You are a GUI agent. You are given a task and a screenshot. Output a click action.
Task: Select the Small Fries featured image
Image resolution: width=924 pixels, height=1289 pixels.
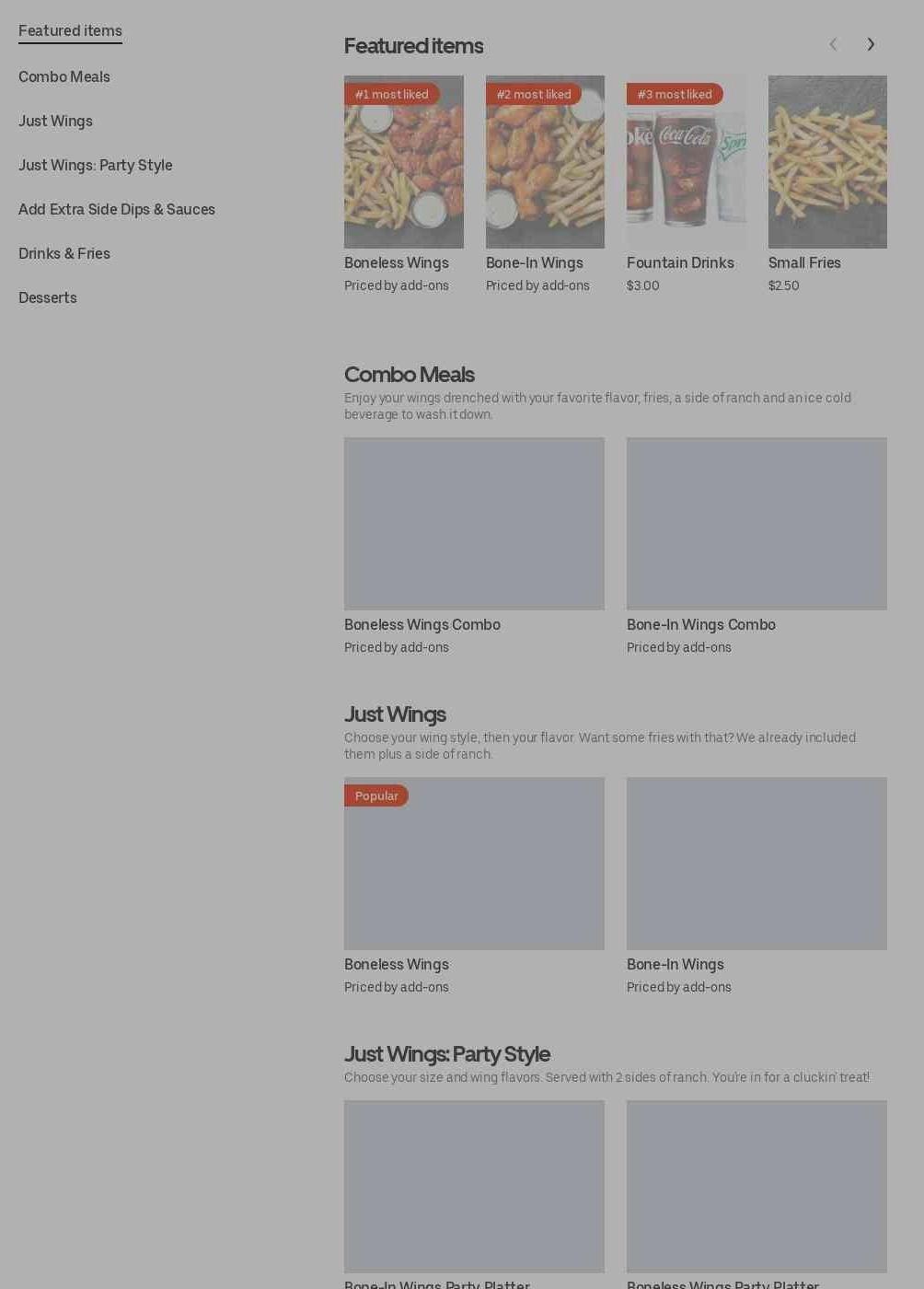pos(827,162)
